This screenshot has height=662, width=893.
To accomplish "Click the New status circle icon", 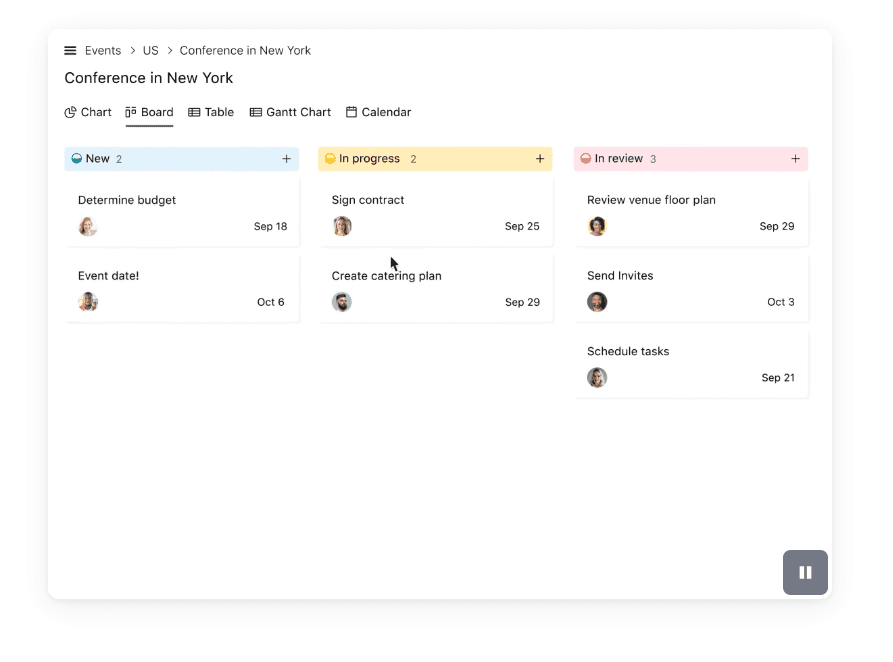I will tap(76, 158).
